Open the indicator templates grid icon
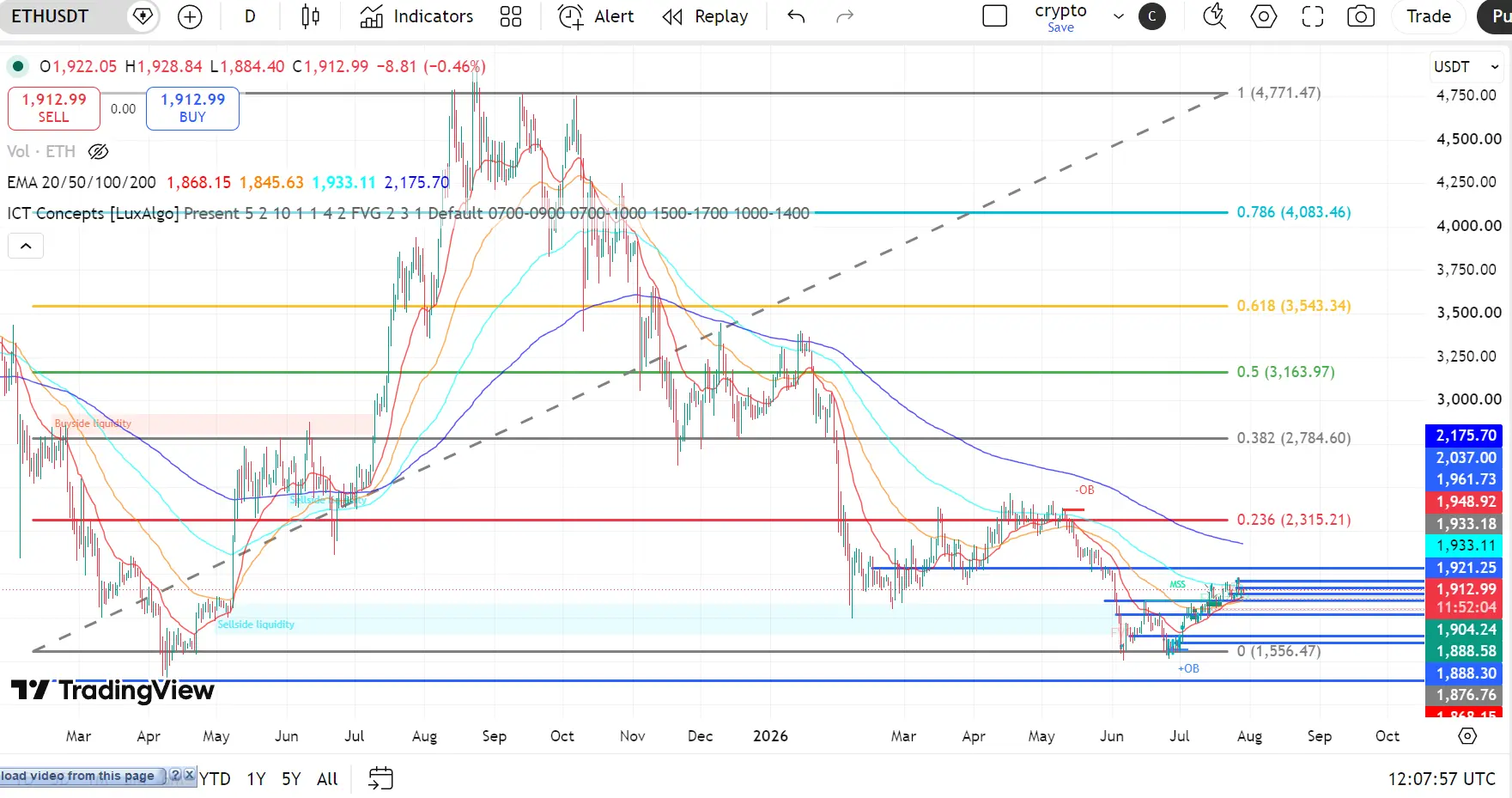The height and width of the screenshot is (798, 1512). pyautogui.click(x=511, y=16)
